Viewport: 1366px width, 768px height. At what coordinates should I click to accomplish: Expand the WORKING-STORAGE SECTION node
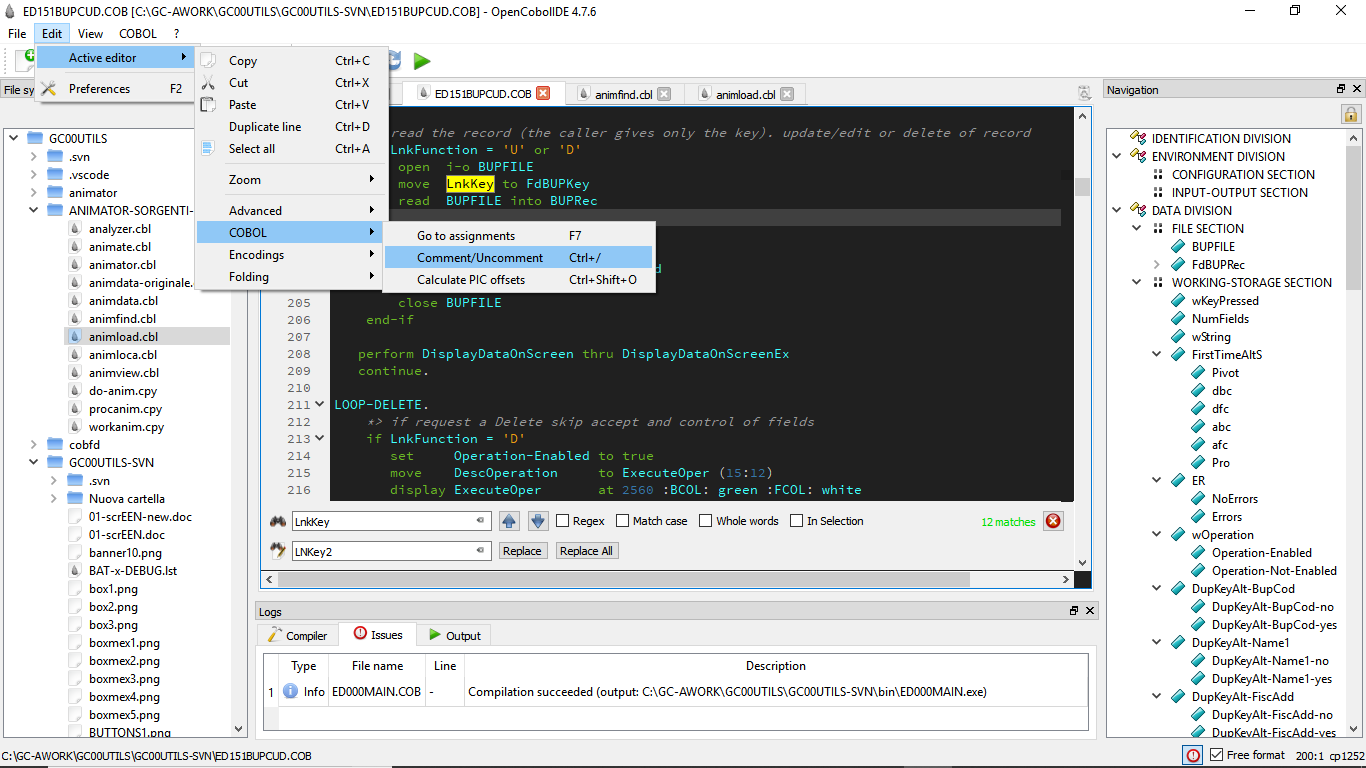click(x=1134, y=282)
